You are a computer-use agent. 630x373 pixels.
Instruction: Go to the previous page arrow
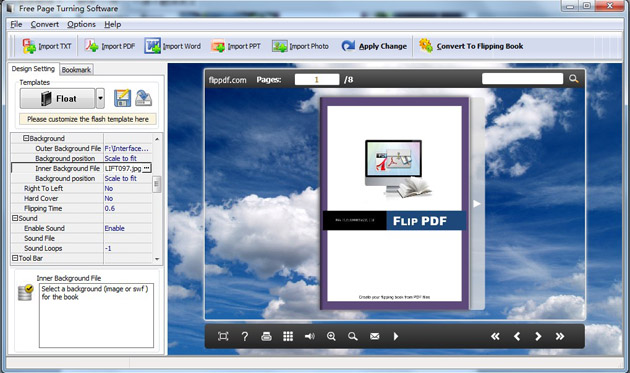[517, 336]
